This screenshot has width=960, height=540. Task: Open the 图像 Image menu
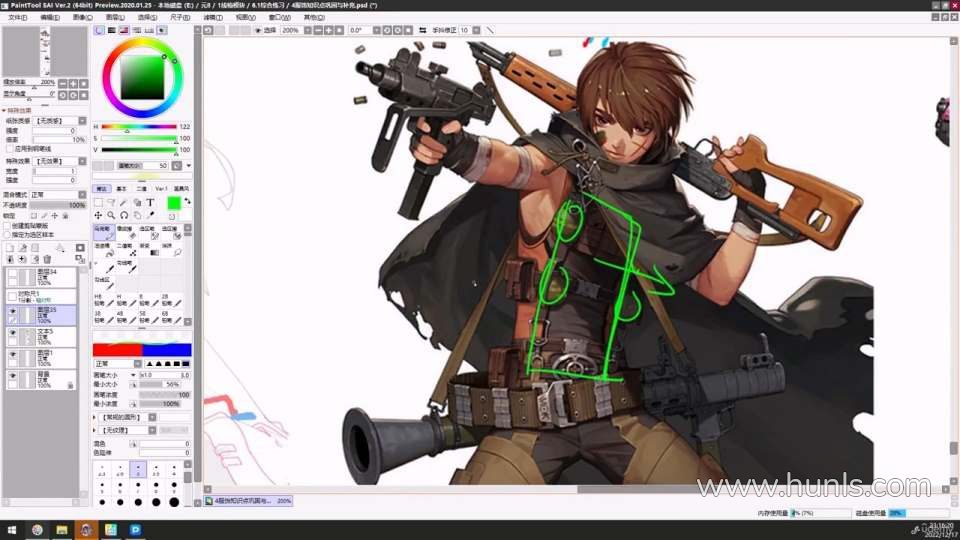click(x=83, y=17)
